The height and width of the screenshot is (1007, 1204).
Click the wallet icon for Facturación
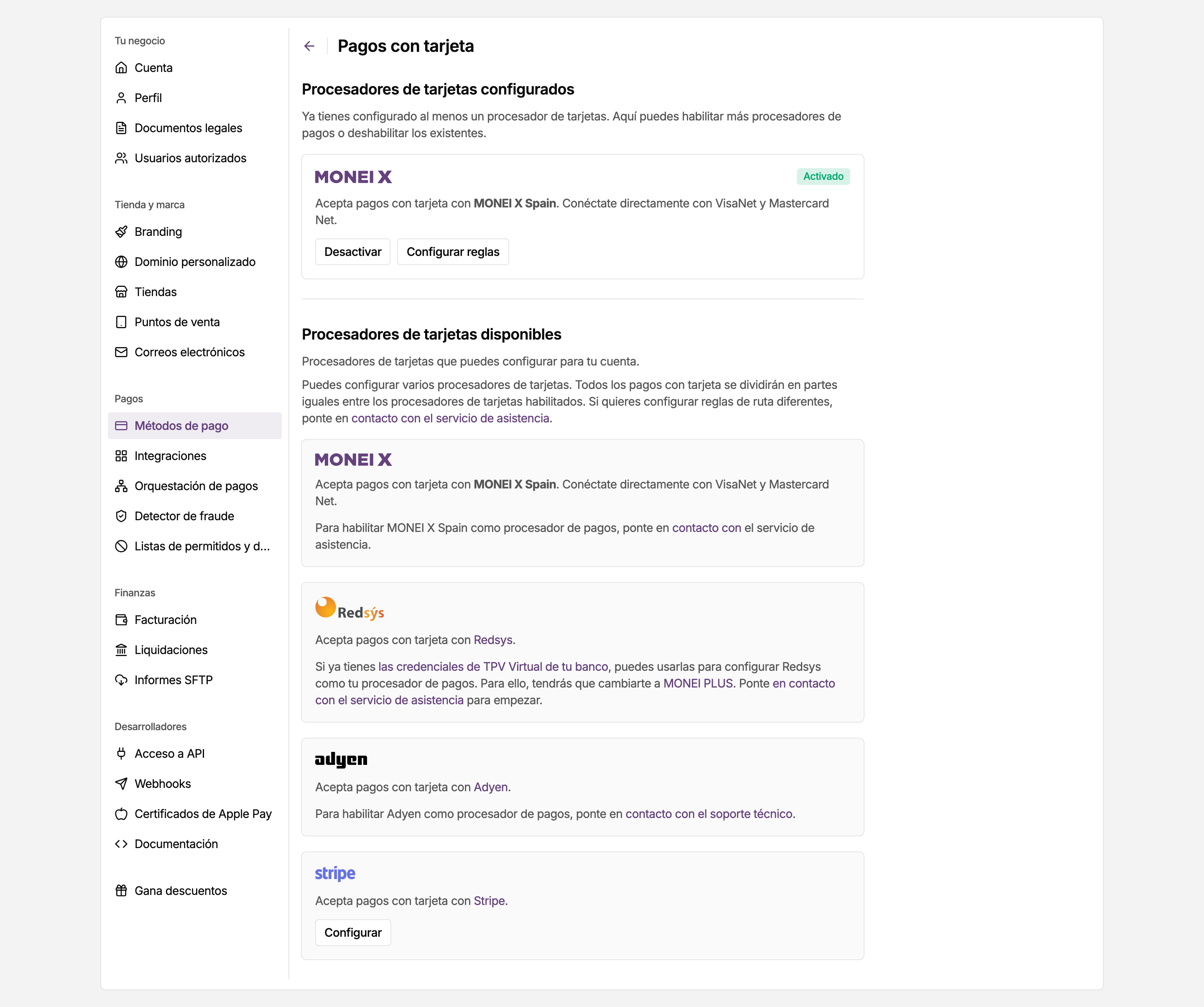point(121,620)
